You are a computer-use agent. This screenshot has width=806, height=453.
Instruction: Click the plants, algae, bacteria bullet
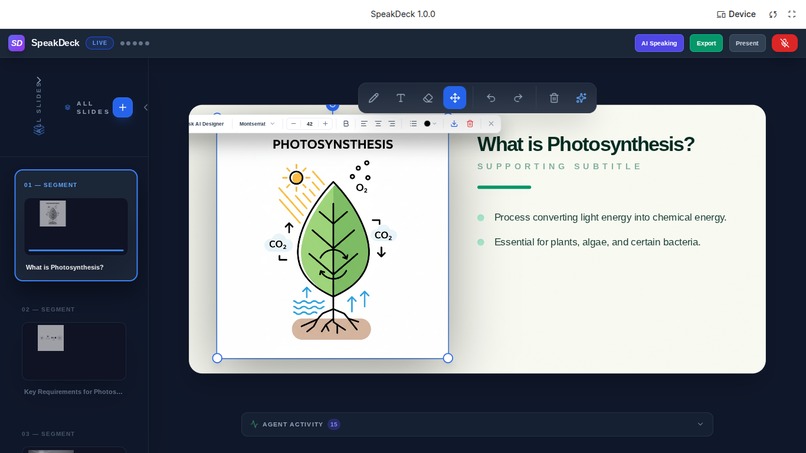597,242
